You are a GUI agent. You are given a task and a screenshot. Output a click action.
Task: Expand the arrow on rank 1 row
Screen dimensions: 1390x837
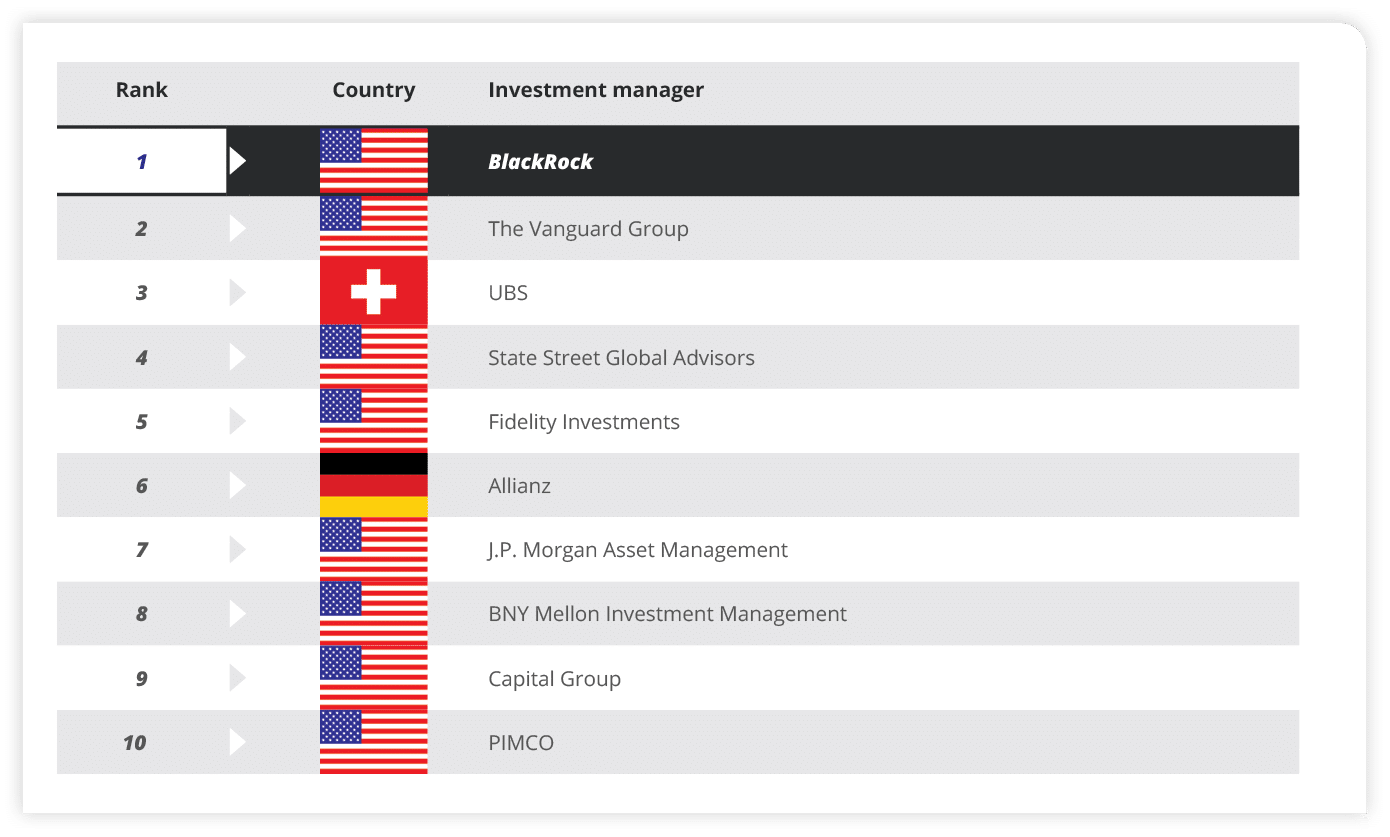pyautogui.click(x=237, y=160)
